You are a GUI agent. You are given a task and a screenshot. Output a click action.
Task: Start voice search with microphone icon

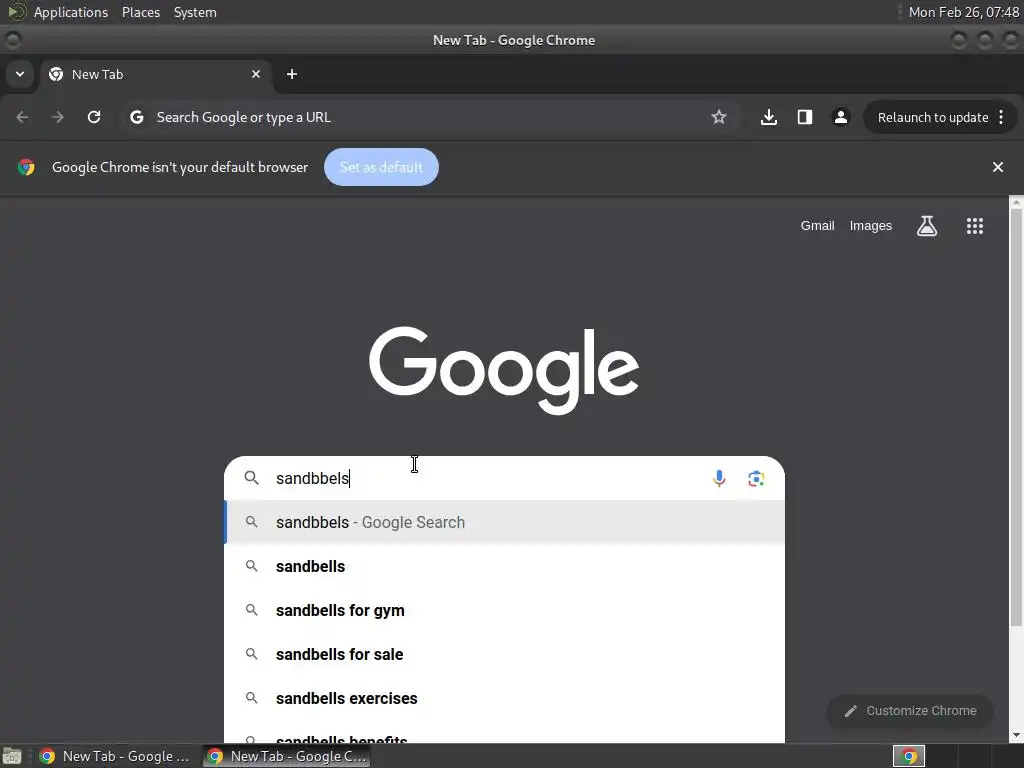click(x=719, y=479)
